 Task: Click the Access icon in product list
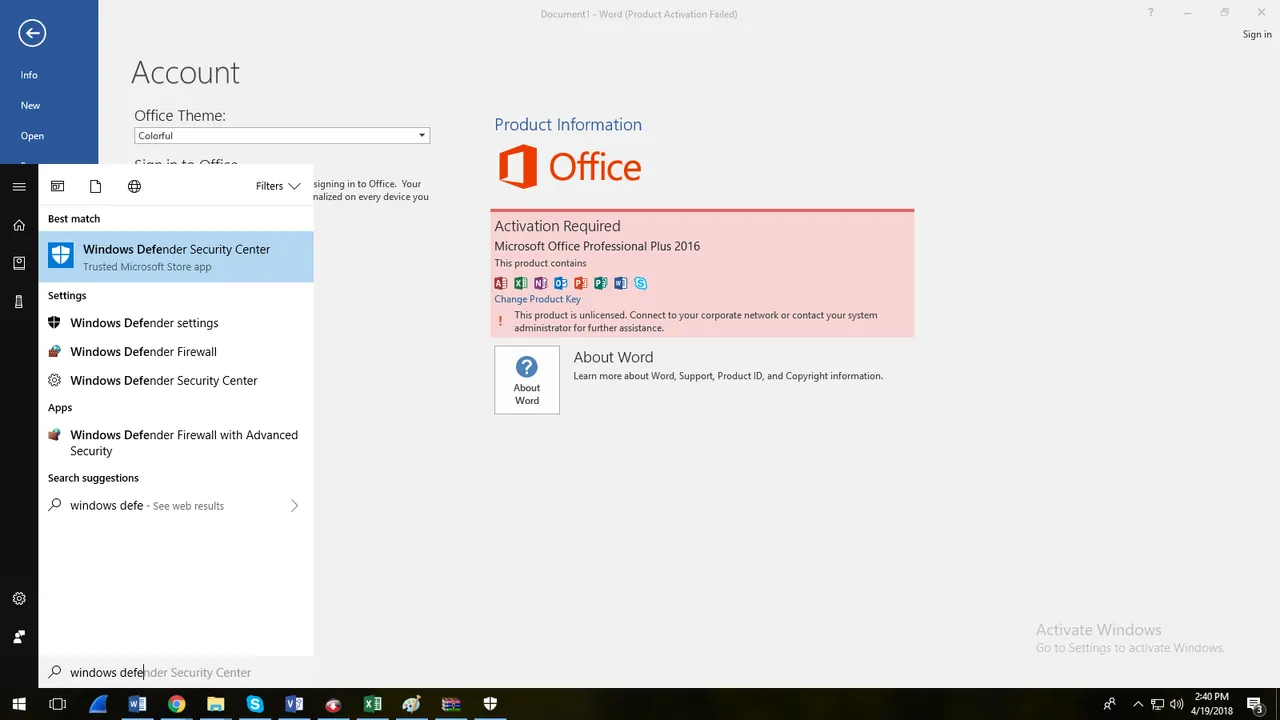click(501, 283)
